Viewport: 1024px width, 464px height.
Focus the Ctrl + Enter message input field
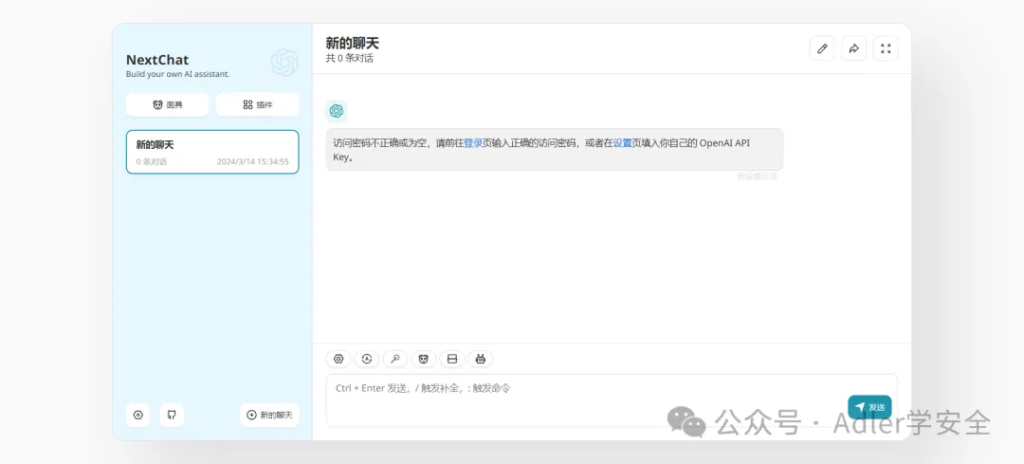point(612,400)
